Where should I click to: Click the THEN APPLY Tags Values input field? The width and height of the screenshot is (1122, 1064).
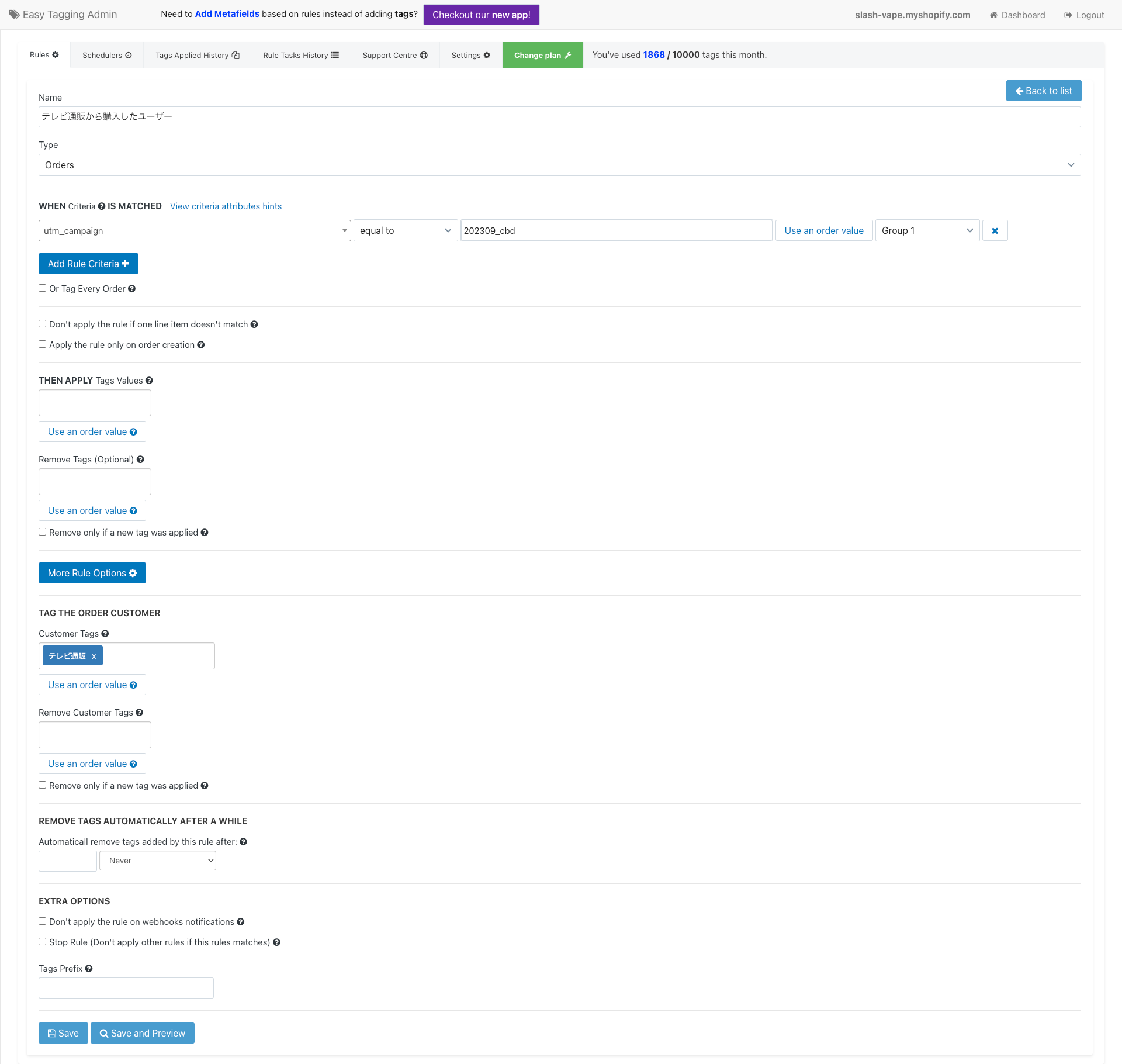pos(95,403)
